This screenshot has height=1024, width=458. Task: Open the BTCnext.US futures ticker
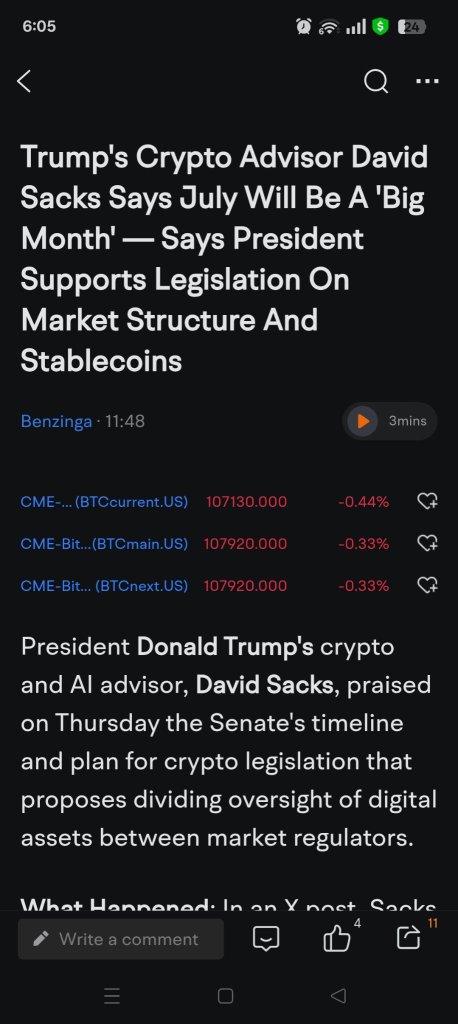104,585
